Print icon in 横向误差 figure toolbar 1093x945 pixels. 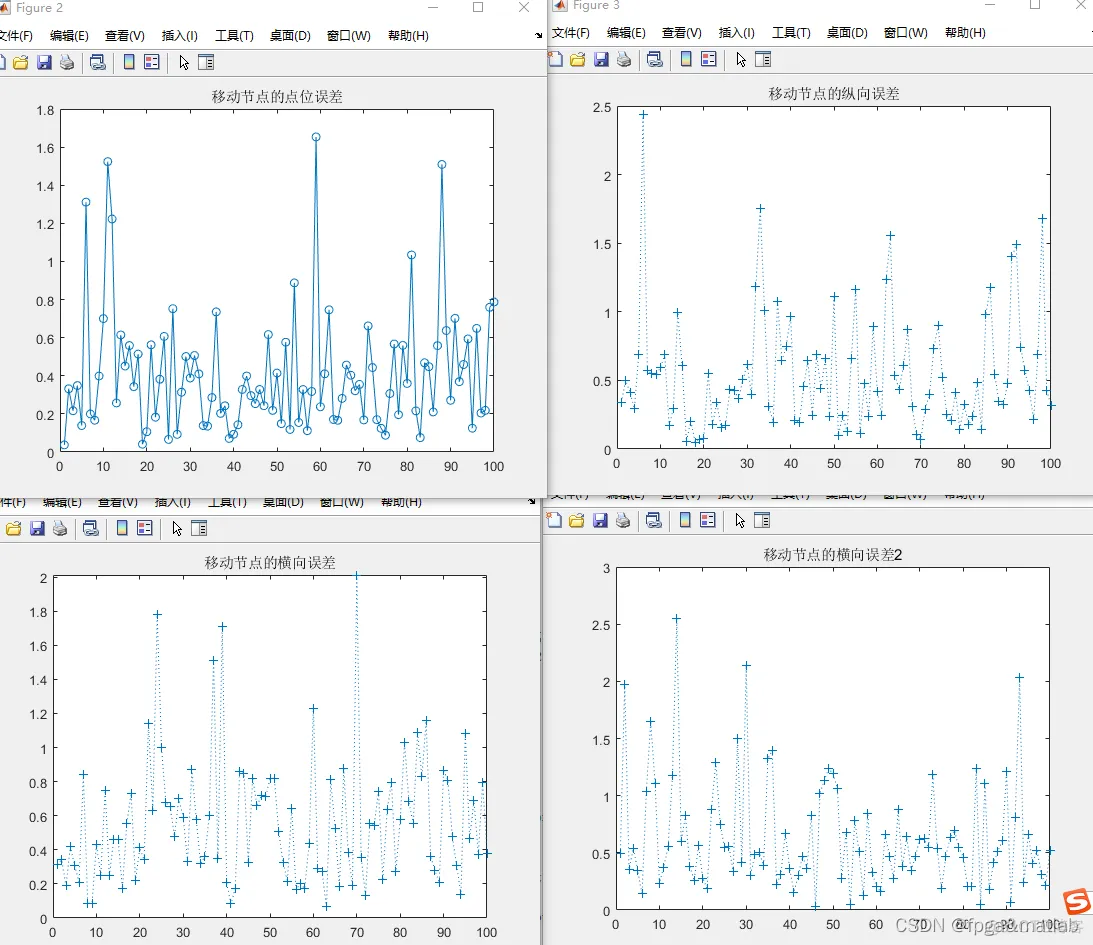coord(60,529)
